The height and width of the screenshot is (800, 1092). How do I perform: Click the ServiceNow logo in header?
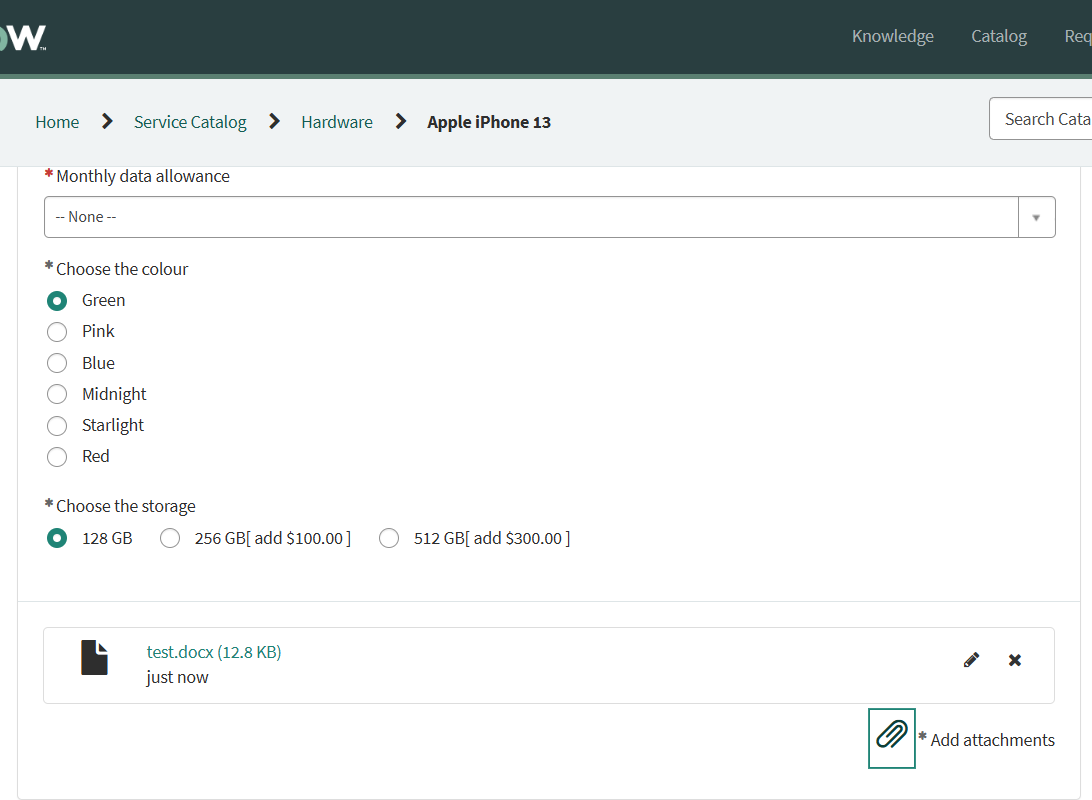pos(23,38)
